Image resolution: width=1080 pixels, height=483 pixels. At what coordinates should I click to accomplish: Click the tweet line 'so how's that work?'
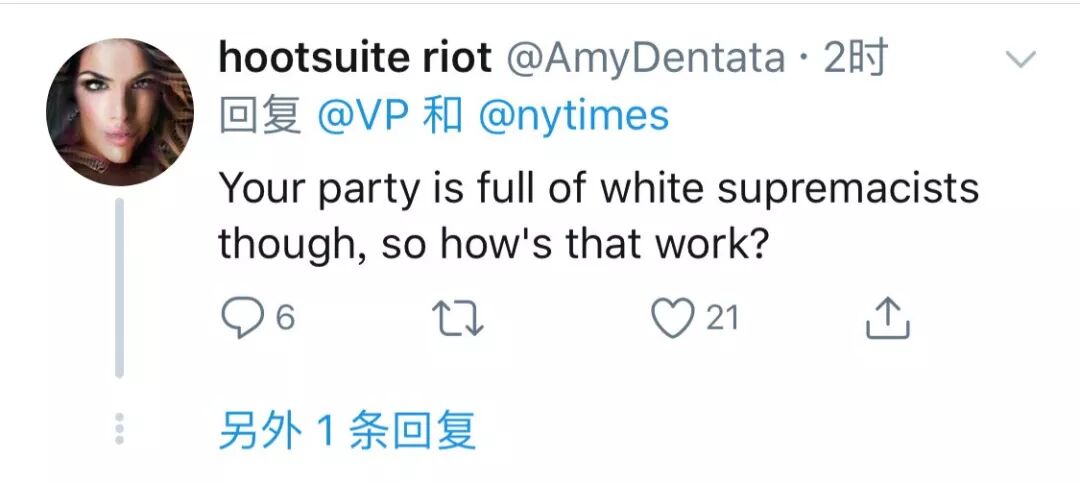[x=575, y=243]
